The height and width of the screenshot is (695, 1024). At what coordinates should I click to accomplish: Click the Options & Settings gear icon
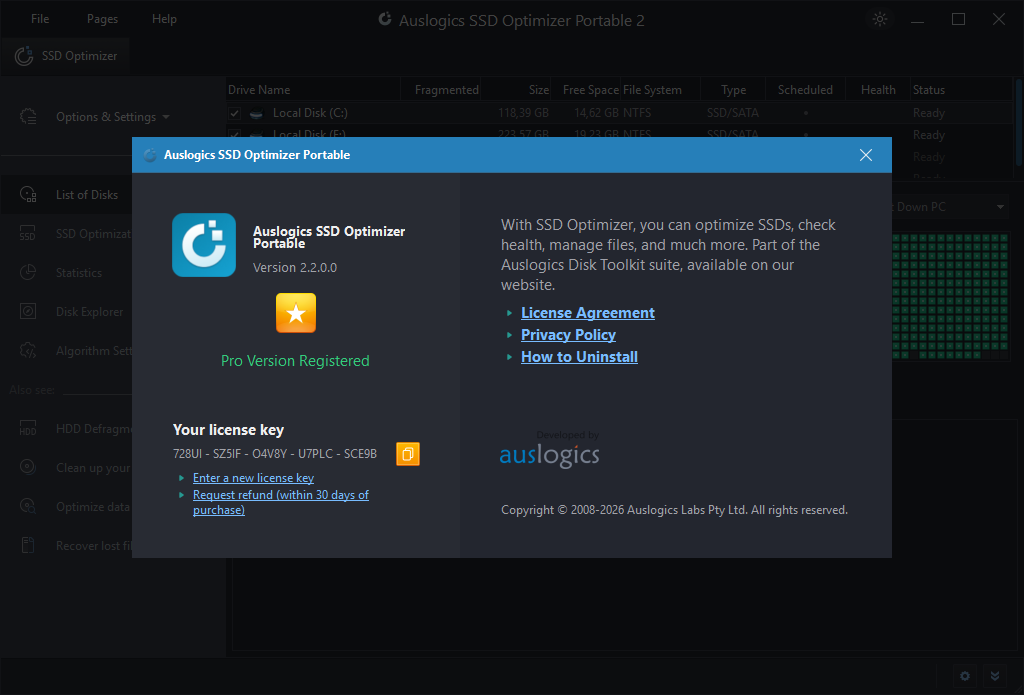pos(28,116)
